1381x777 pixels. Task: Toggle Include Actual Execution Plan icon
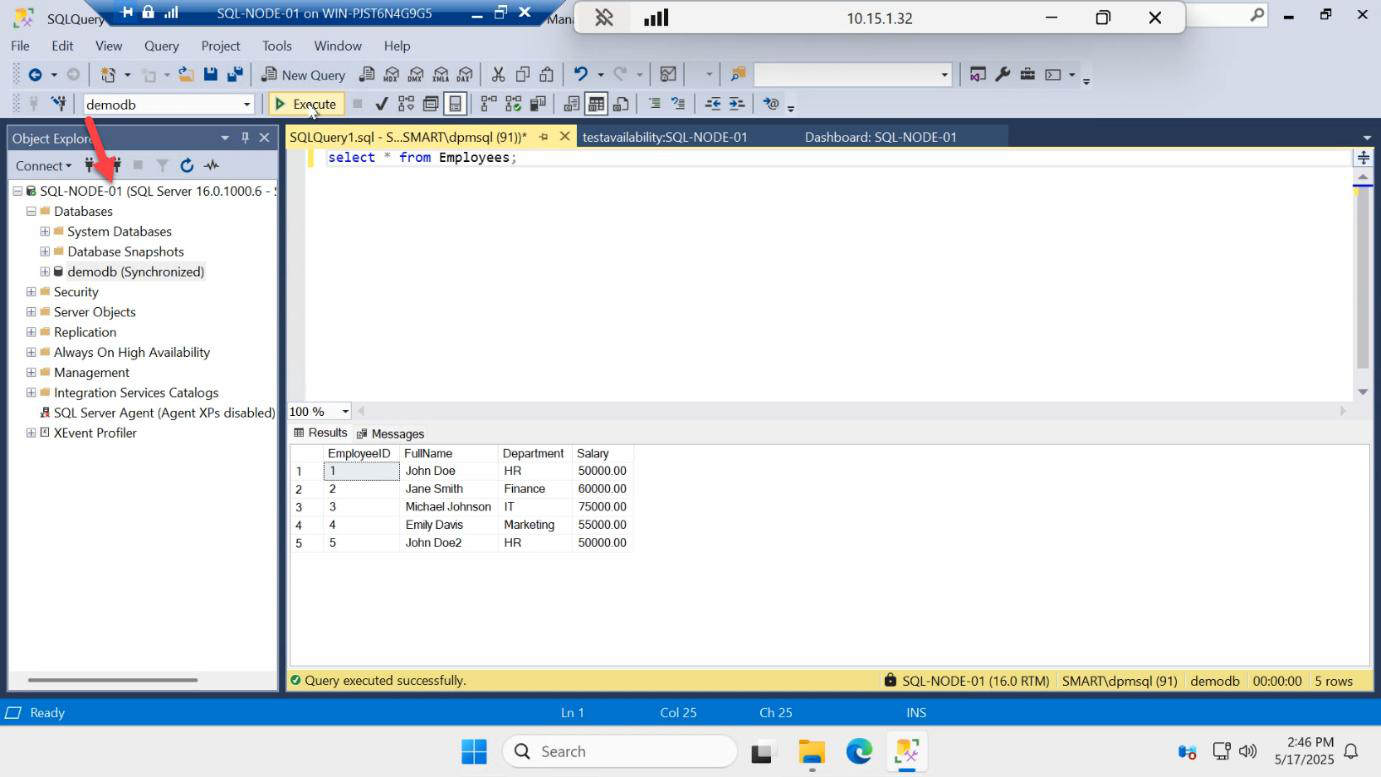click(488, 104)
